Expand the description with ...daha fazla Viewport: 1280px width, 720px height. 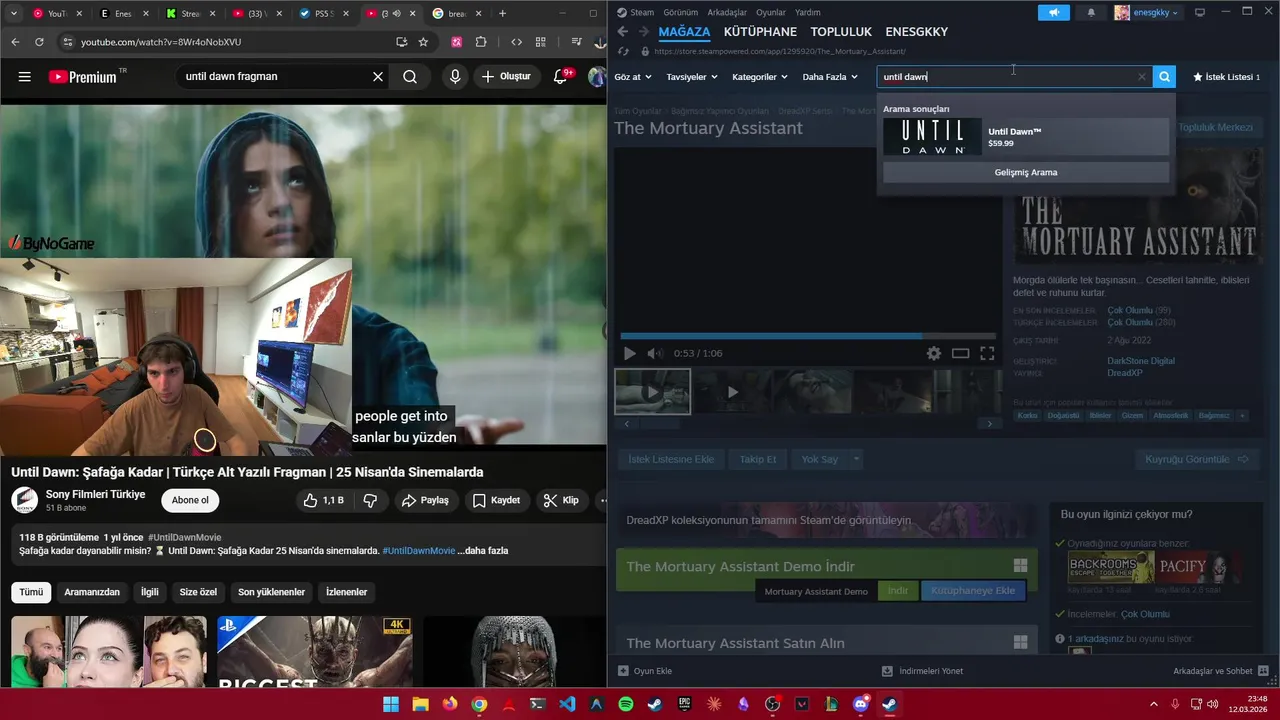pyautogui.click(x=483, y=551)
